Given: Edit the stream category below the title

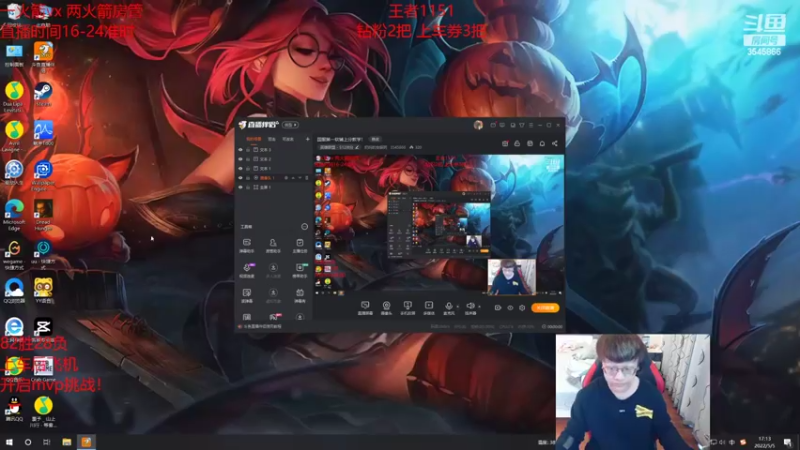Looking at the screenshot, I should (x=338, y=147).
